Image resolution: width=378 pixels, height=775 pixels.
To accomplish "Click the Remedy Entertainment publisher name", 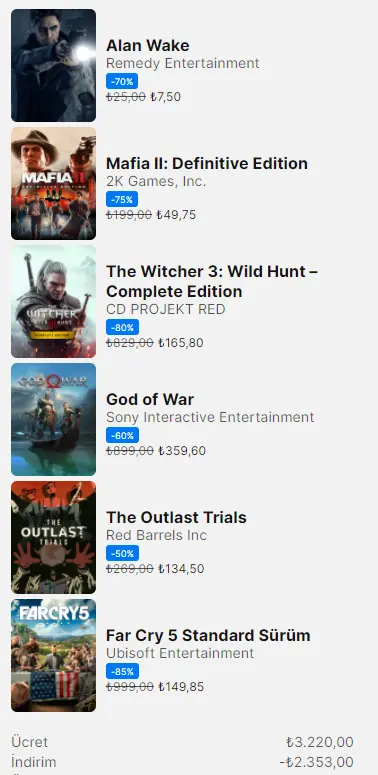I will pyautogui.click(x=183, y=63).
